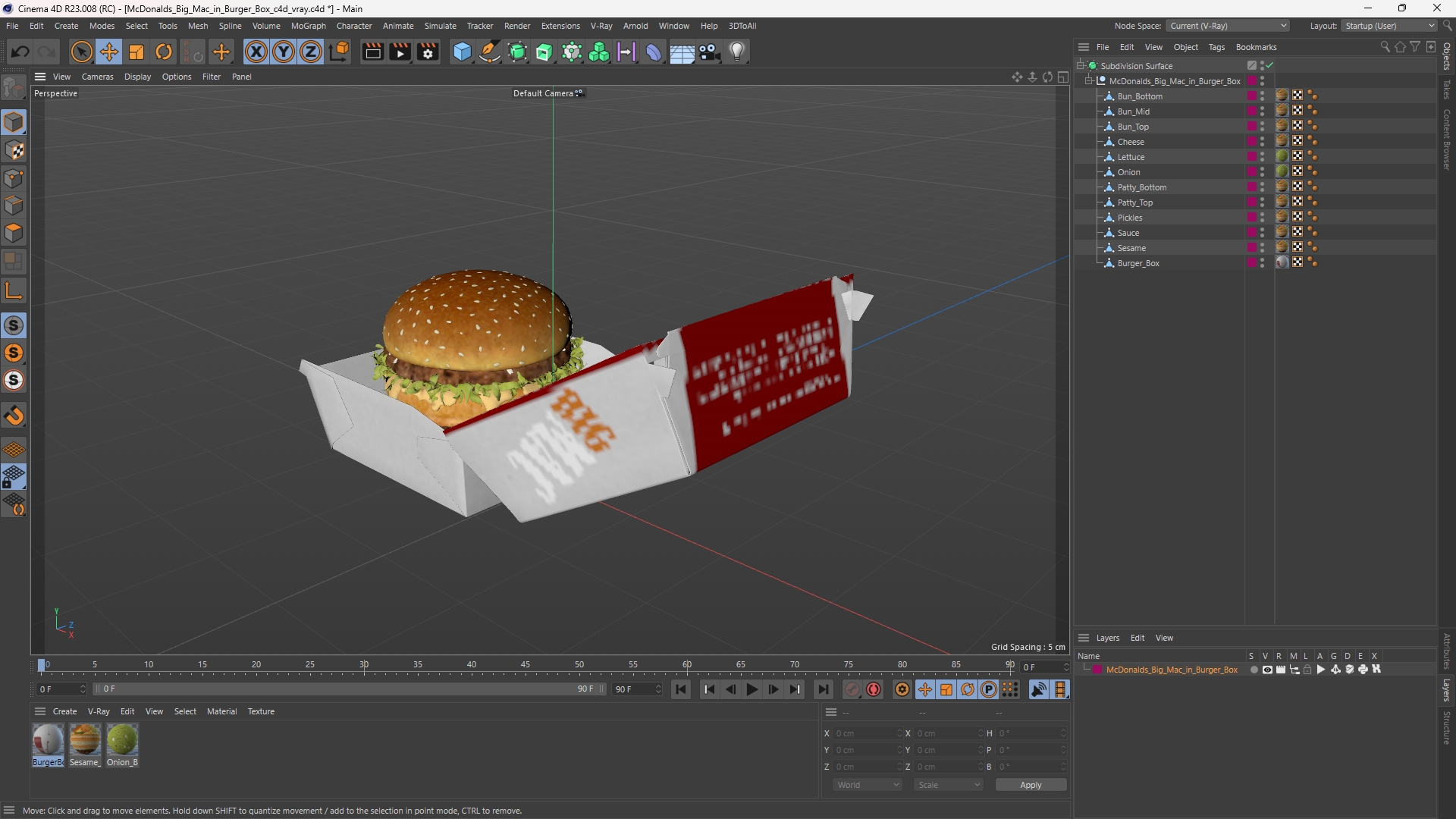Screen dimensions: 1456x819
Task: Toggle Subdivision Surface enable checkmark
Action: [x=1269, y=66]
